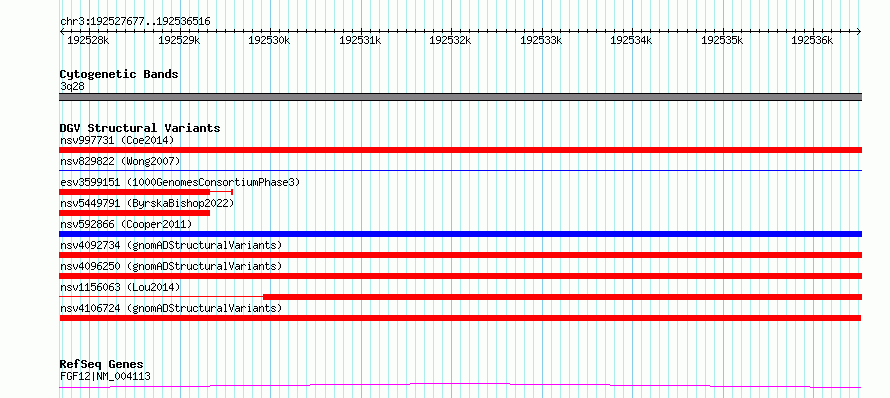Open the nsv4096250 gnomAD variant label

pos(171,266)
